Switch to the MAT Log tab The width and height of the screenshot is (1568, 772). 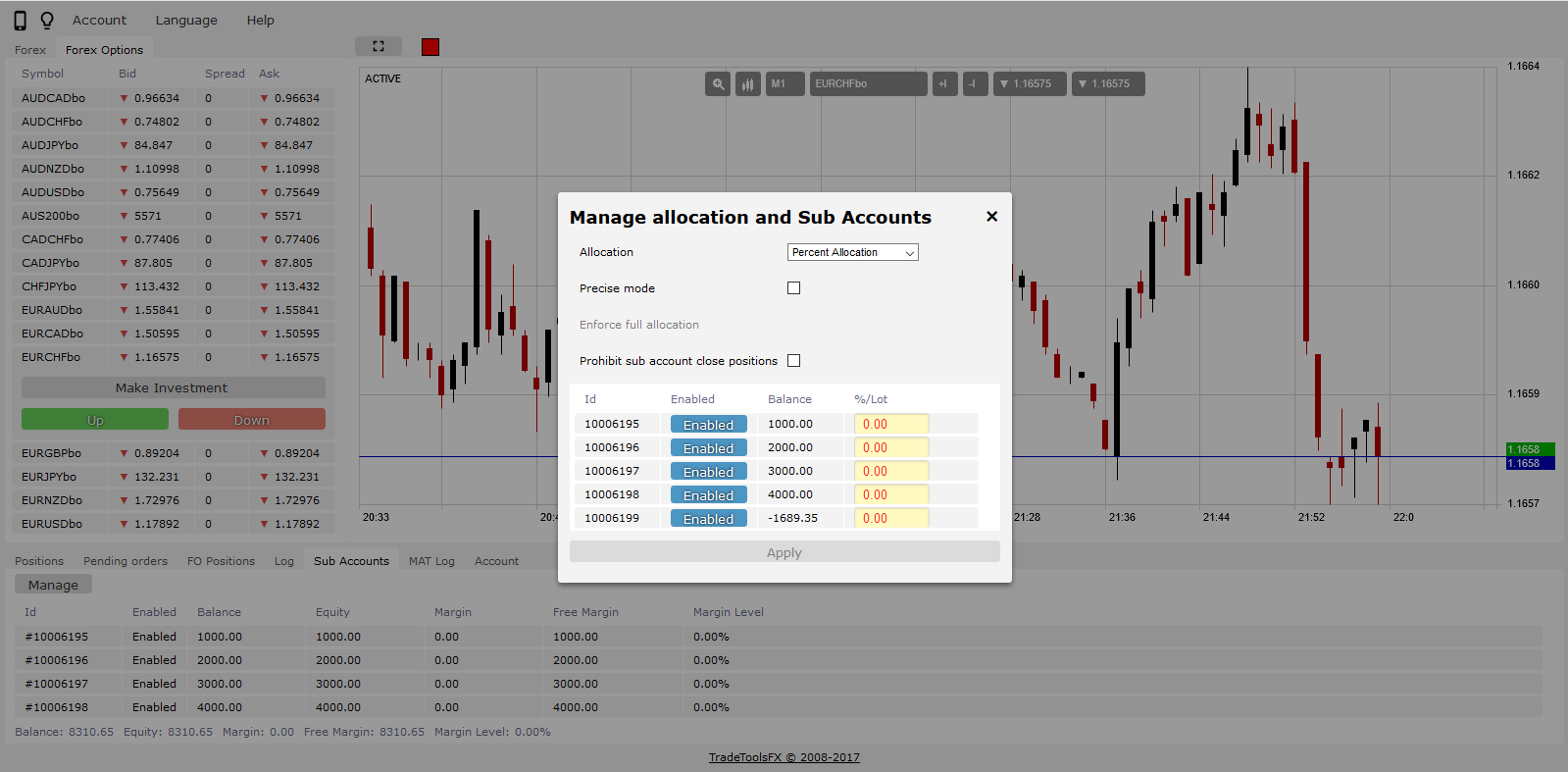tap(431, 561)
